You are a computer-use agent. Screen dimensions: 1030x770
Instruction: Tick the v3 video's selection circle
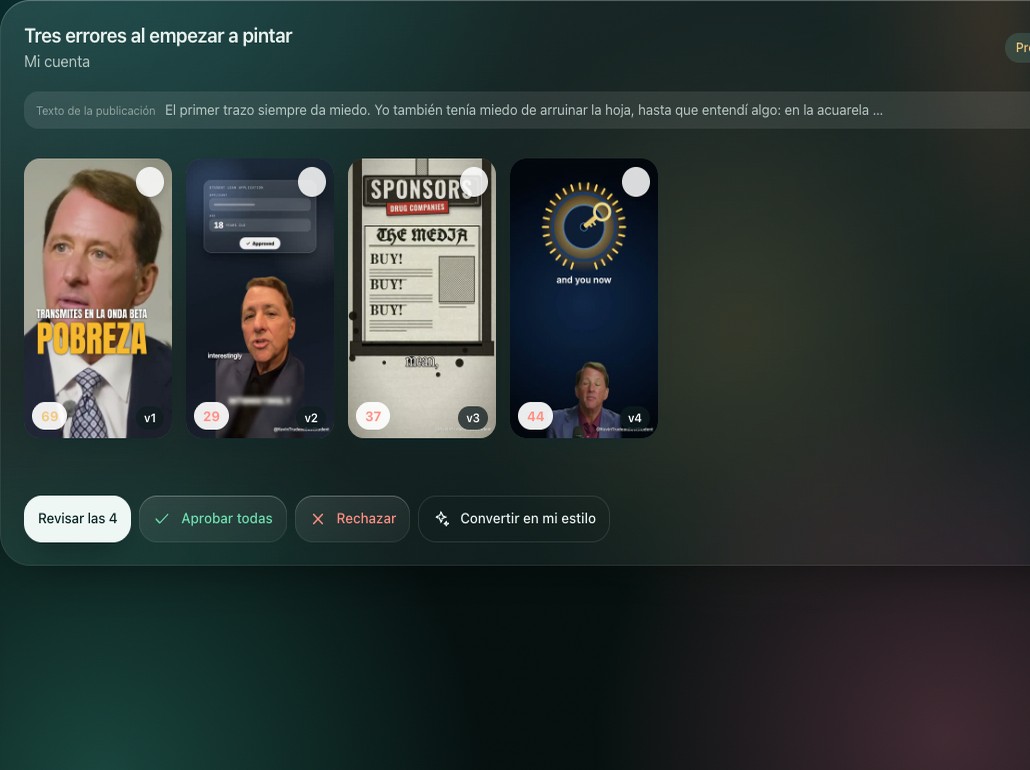[x=474, y=182]
